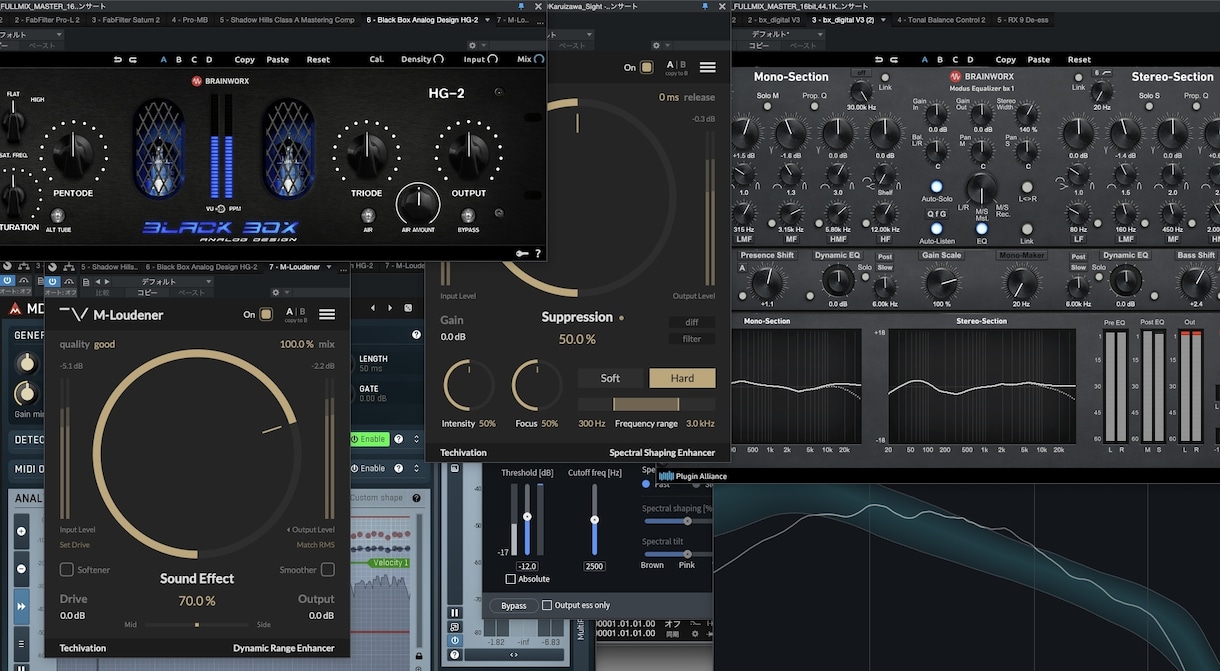
Task: Flip the HG-2 BYPASS toggle switch
Action: coord(468,215)
